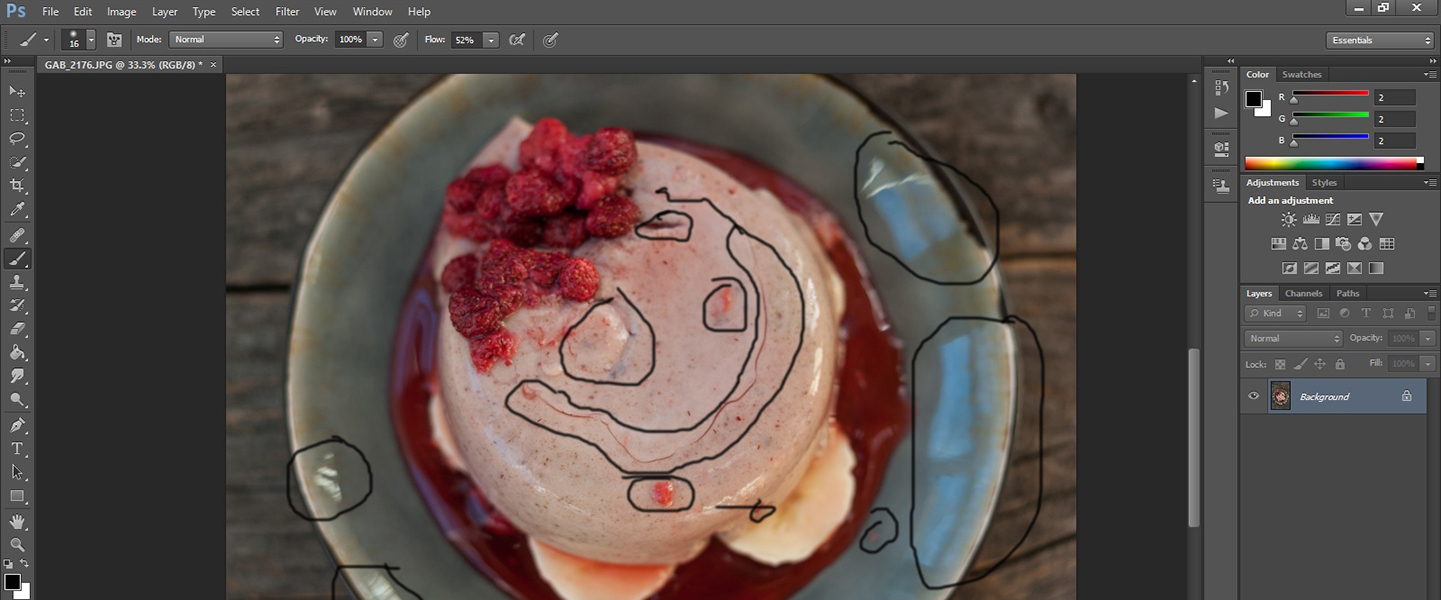Toggle the Brush panel
Image resolution: width=1441 pixels, height=600 pixels.
[x=114, y=40]
